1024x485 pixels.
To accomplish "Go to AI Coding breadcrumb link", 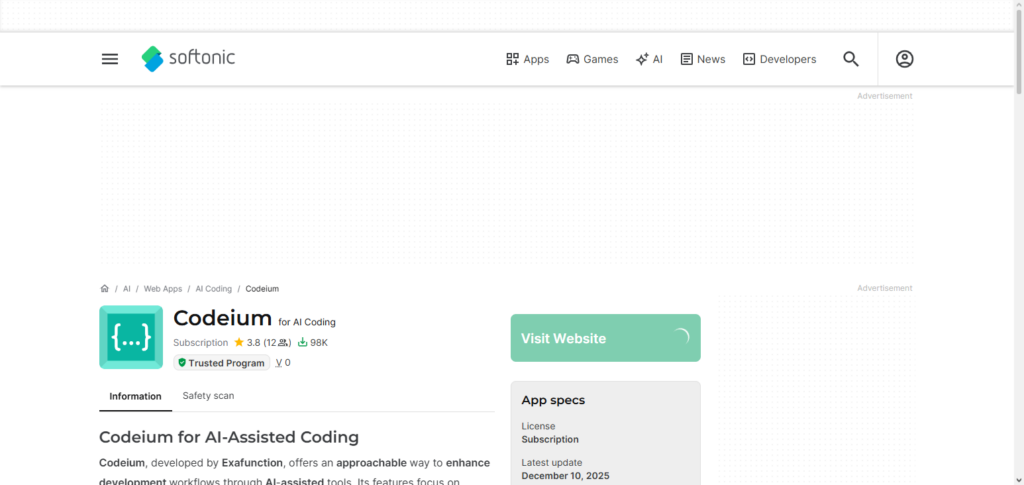I will pos(214,289).
